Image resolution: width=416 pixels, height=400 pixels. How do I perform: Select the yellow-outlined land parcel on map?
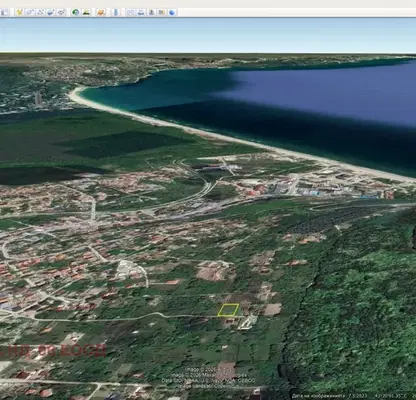pos(228,310)
